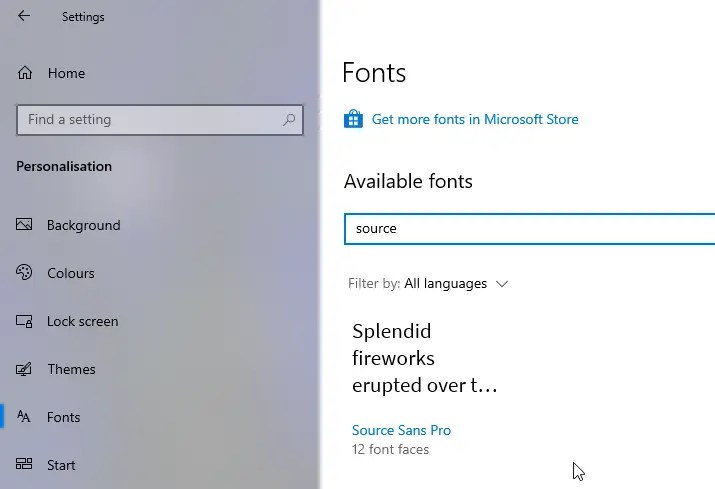715x489 pixels.
Task: Click the Background picture icon
Action: (24, 224)
